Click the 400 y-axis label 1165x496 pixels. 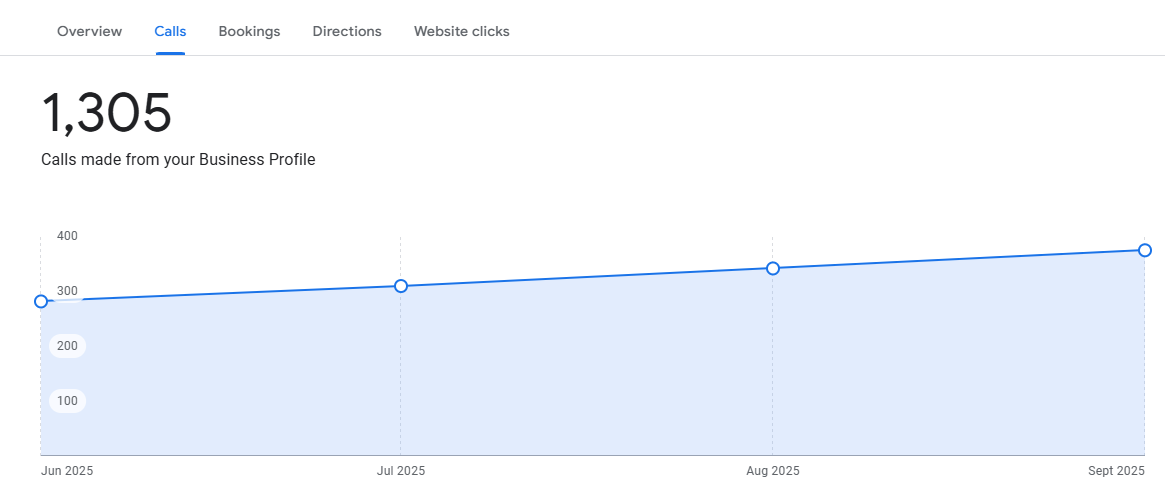pyautogui.click(x=68, y=236)
